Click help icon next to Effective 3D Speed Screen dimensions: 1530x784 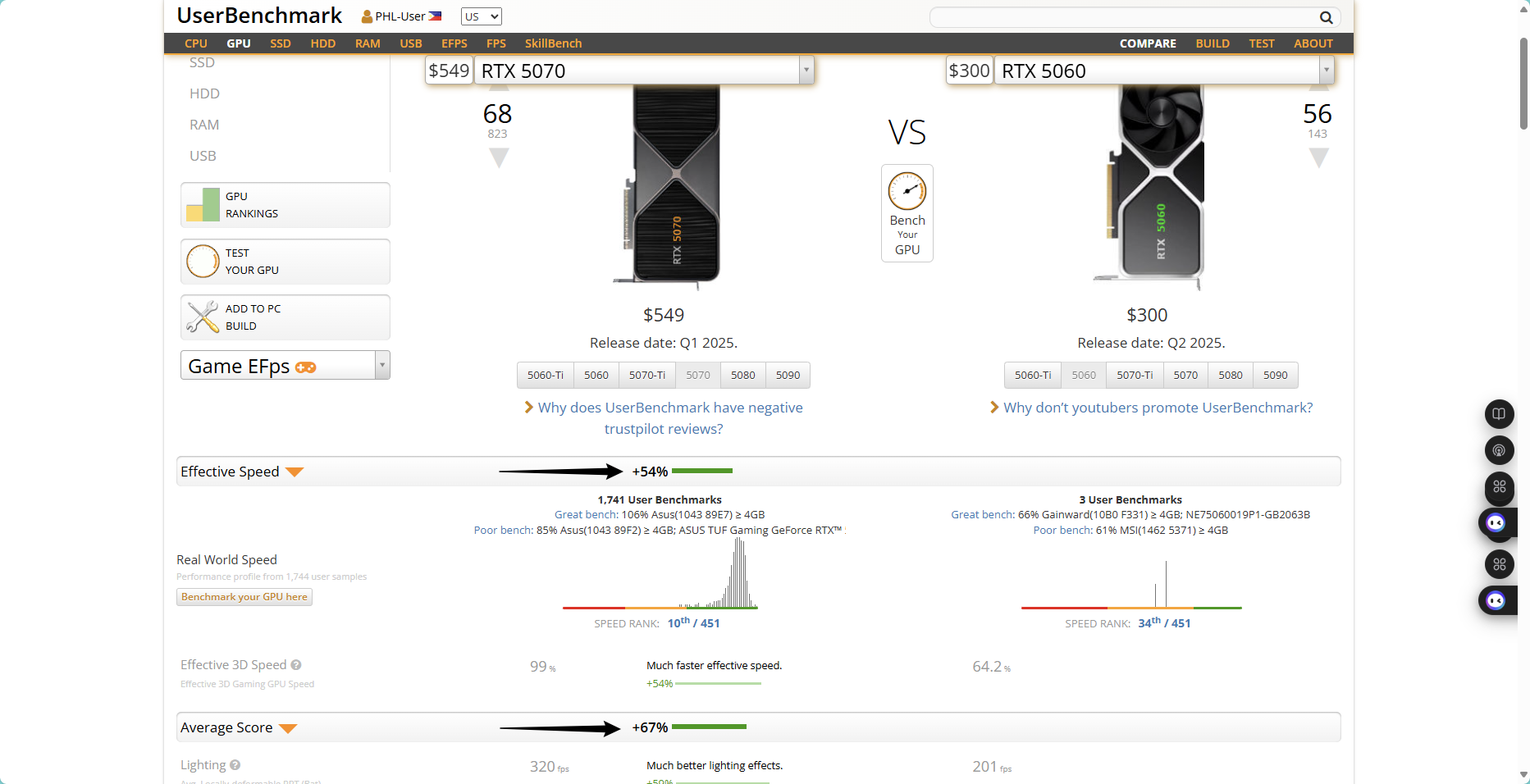(x=296, y=665)
